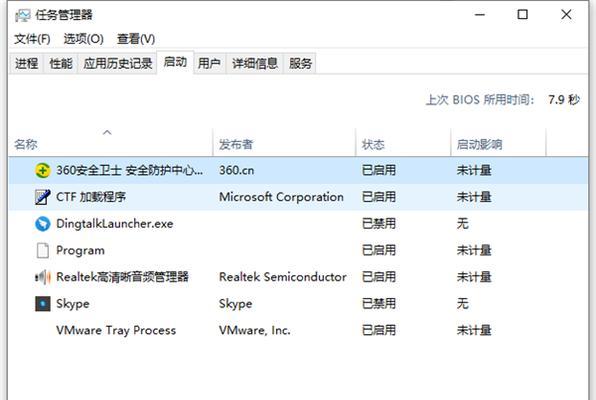
Task: Click the Realtek audio manager speaker icon
Action: click(x=43, y=277)
